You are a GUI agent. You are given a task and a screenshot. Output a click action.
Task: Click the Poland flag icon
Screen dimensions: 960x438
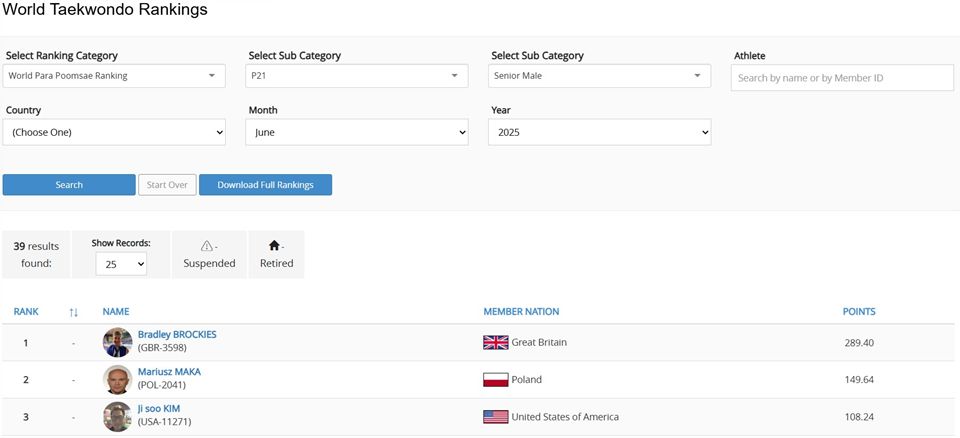click(496, 380)
